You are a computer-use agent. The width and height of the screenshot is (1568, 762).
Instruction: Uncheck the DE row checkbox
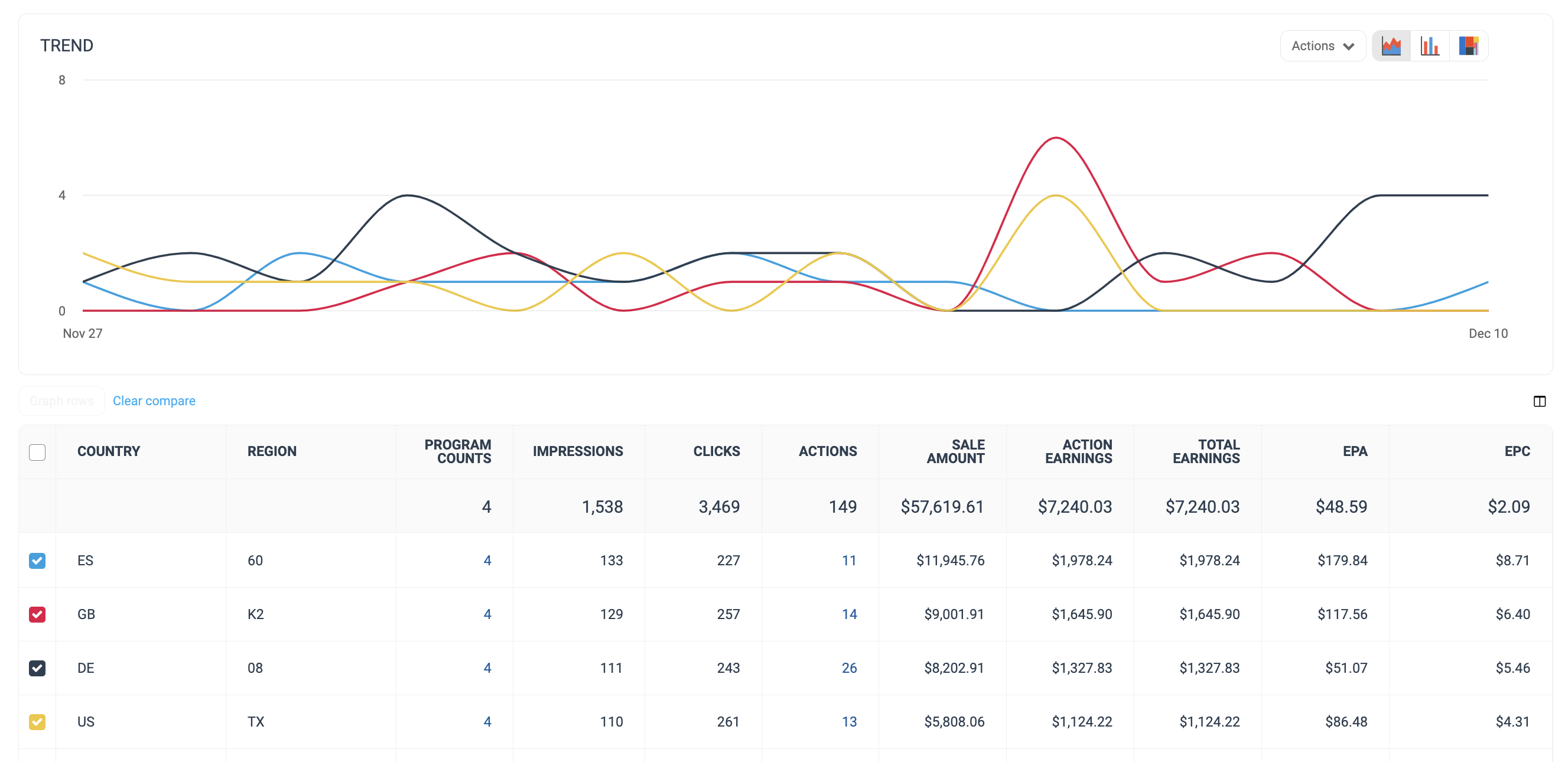(37, 667)
